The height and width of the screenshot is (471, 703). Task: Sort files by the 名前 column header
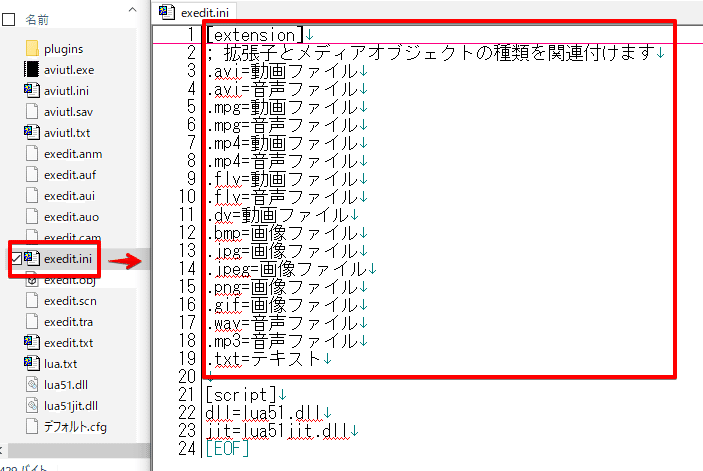pyautogui.click(x=37, y=20)
